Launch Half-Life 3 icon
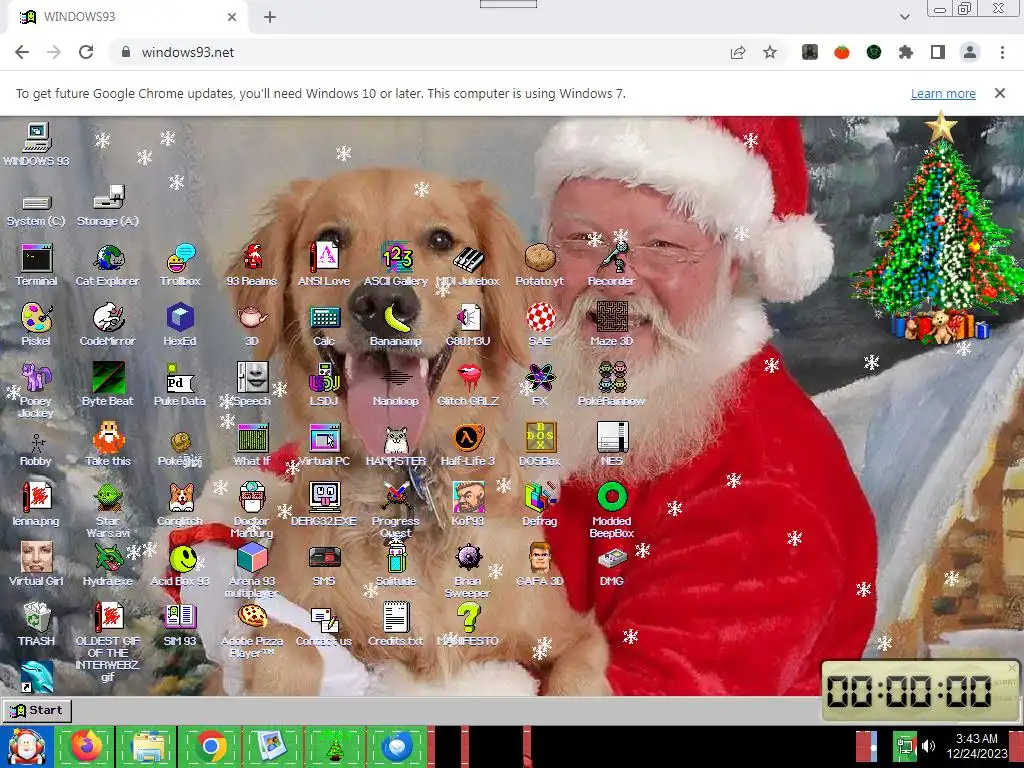The width and height of the screenshot is (1024, 768). (468, 444)
